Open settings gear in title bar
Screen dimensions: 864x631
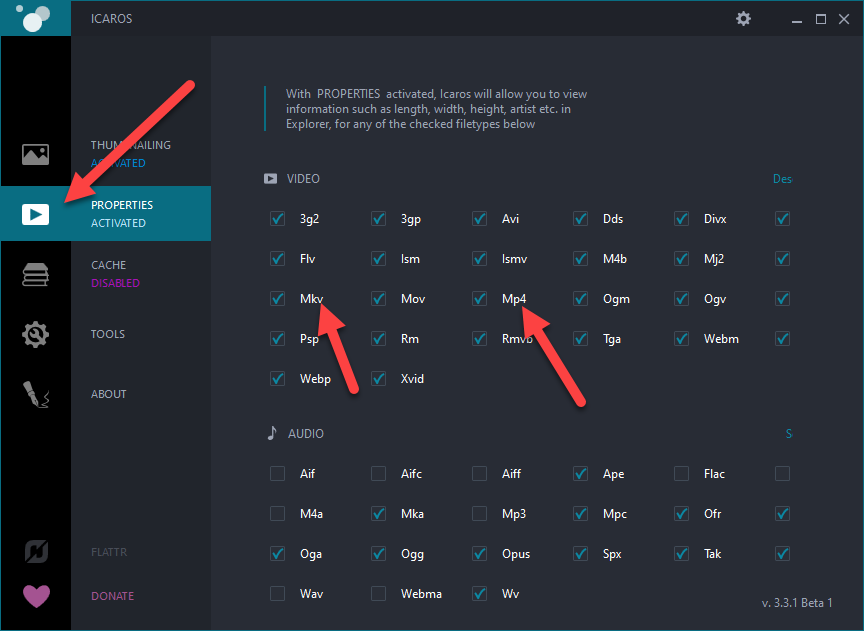click(743, 18)
